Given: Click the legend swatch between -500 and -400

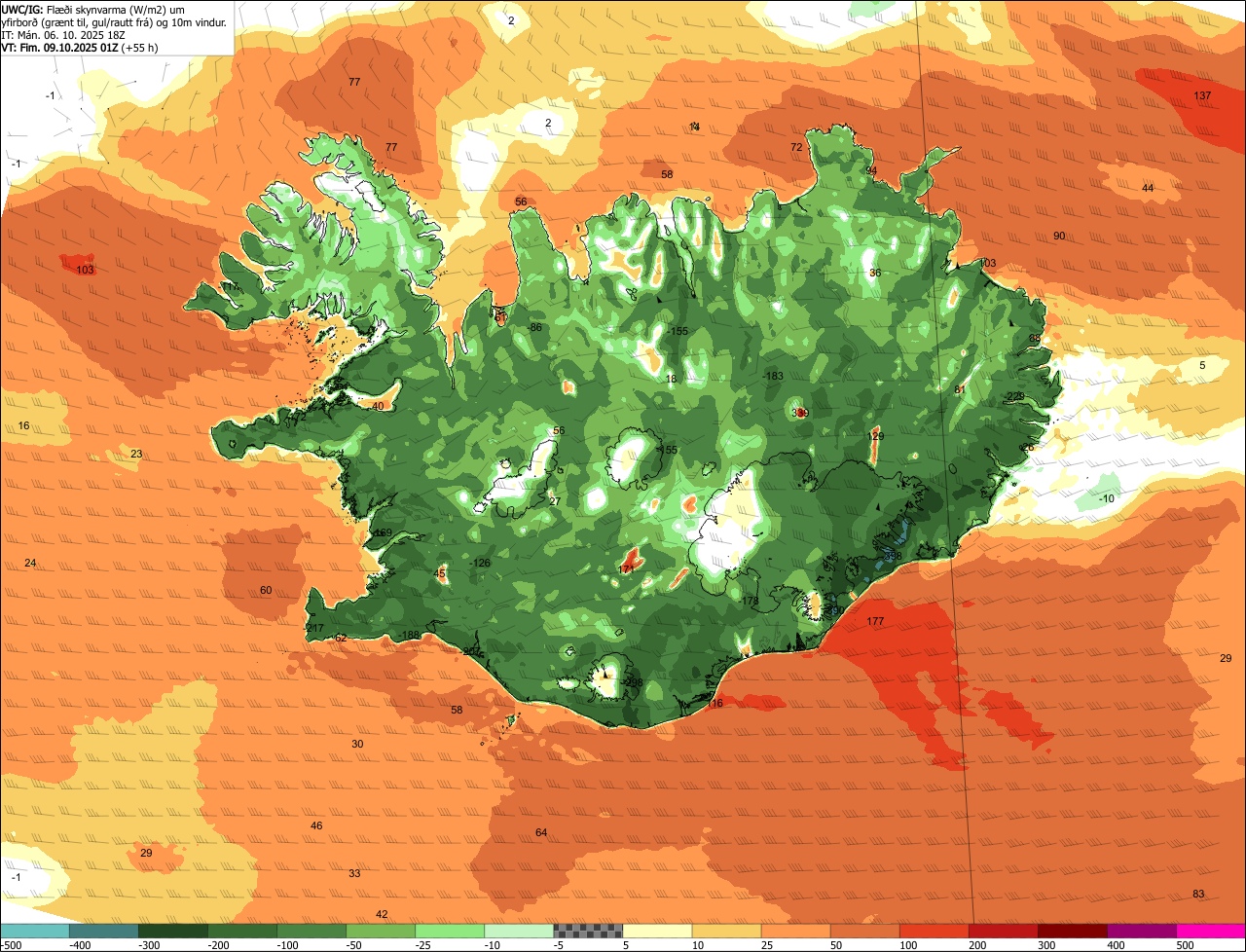Looking at the screenshot, I should coord(34,931).
